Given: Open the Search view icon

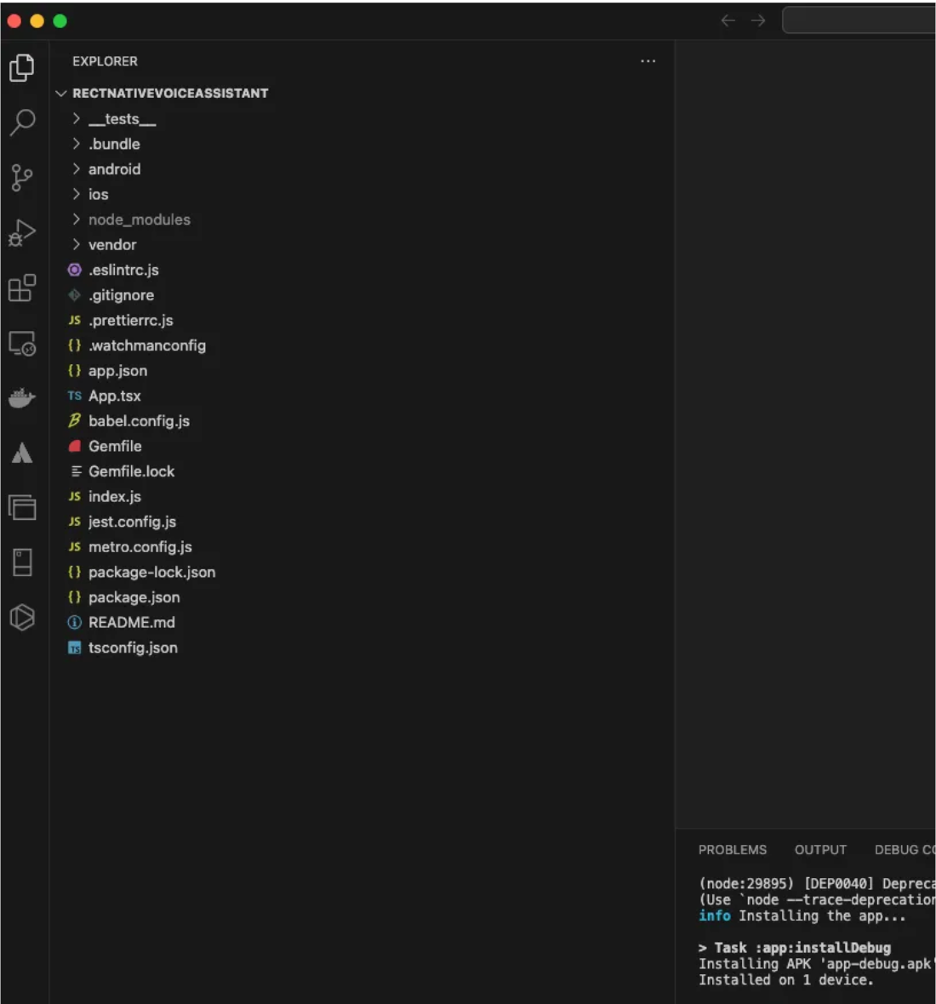Looking at the screenshot, I should pos(22,123).
